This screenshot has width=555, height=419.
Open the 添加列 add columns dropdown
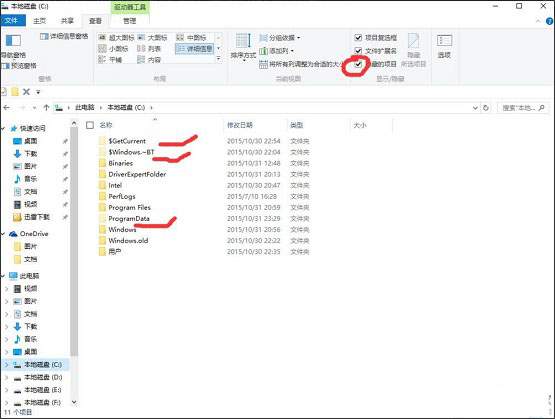pos(276,51)
